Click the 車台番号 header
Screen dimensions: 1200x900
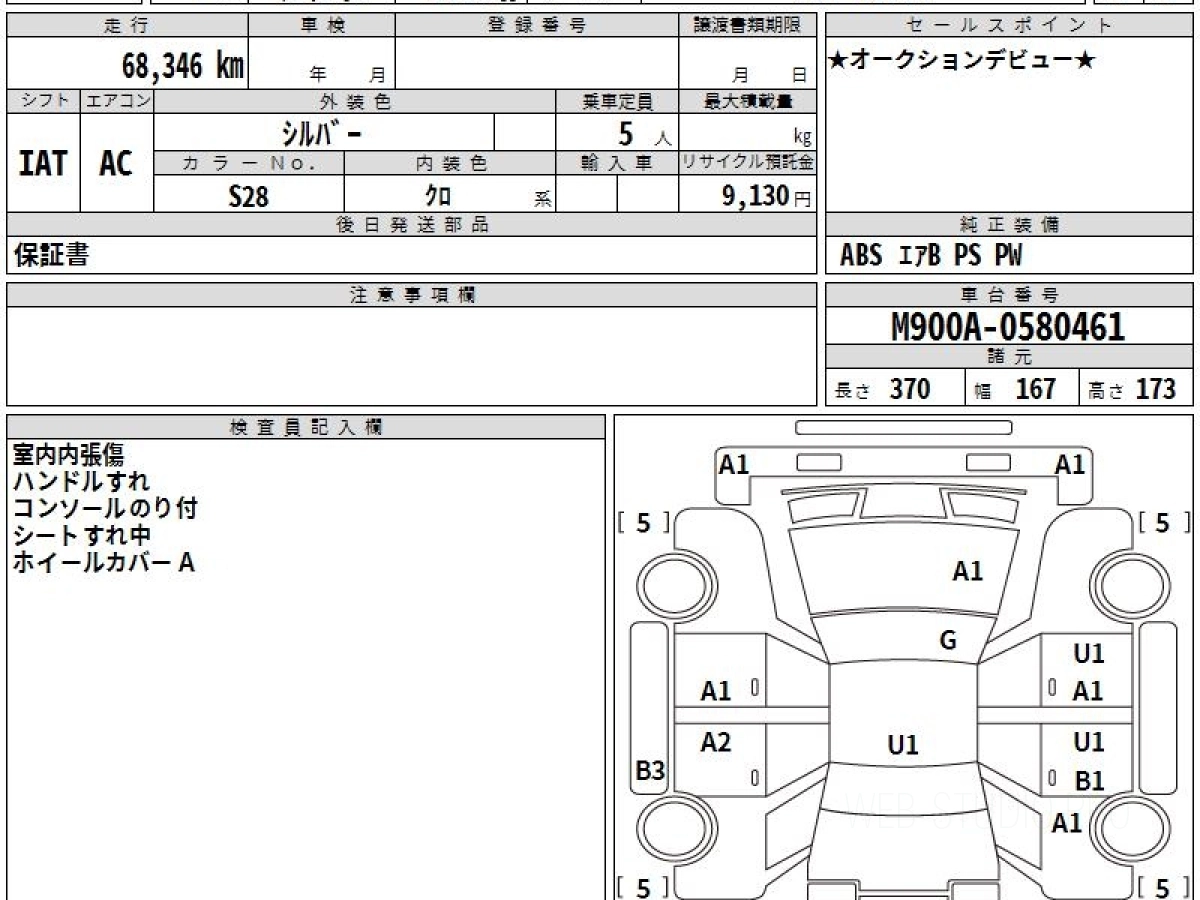pyautogui.click(x=1010, y=295)
